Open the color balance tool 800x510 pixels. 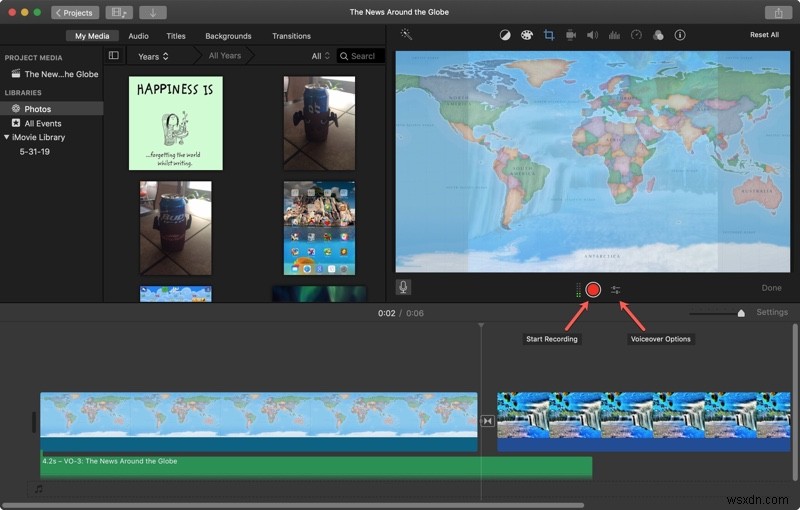click(x=504, y=35)
